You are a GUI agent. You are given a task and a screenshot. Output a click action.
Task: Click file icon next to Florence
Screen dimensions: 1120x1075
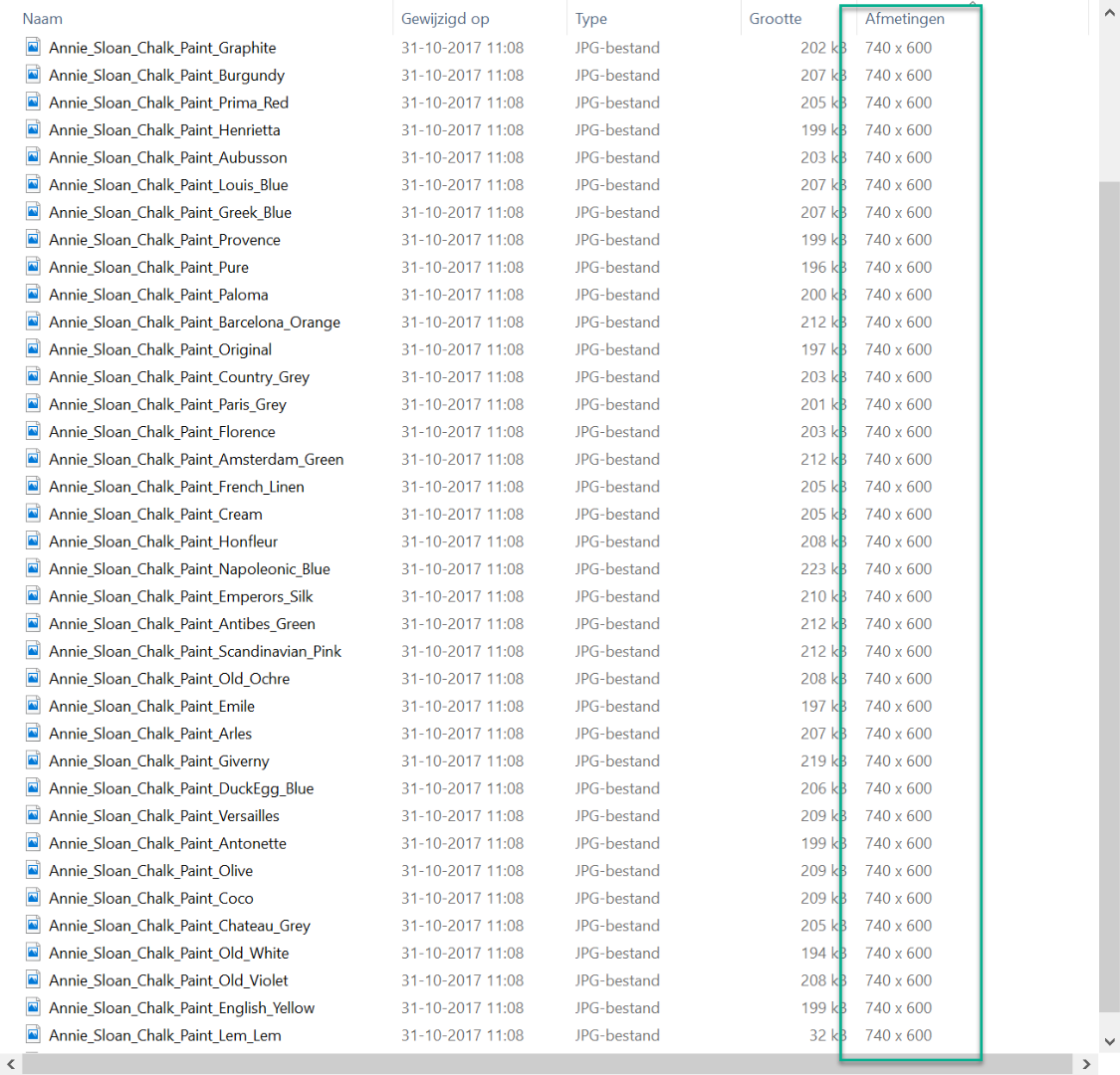click(33, 431)
